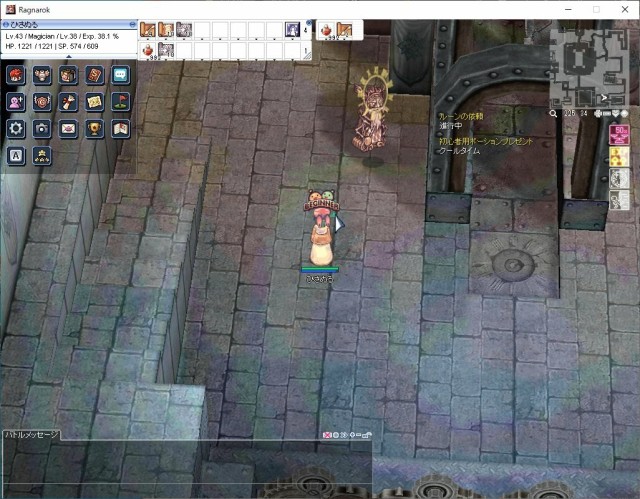The image size is (640, 499).
Task: Click the 初心者用ポーションプレゼント quest entry
Action: [x=486, y=142]
